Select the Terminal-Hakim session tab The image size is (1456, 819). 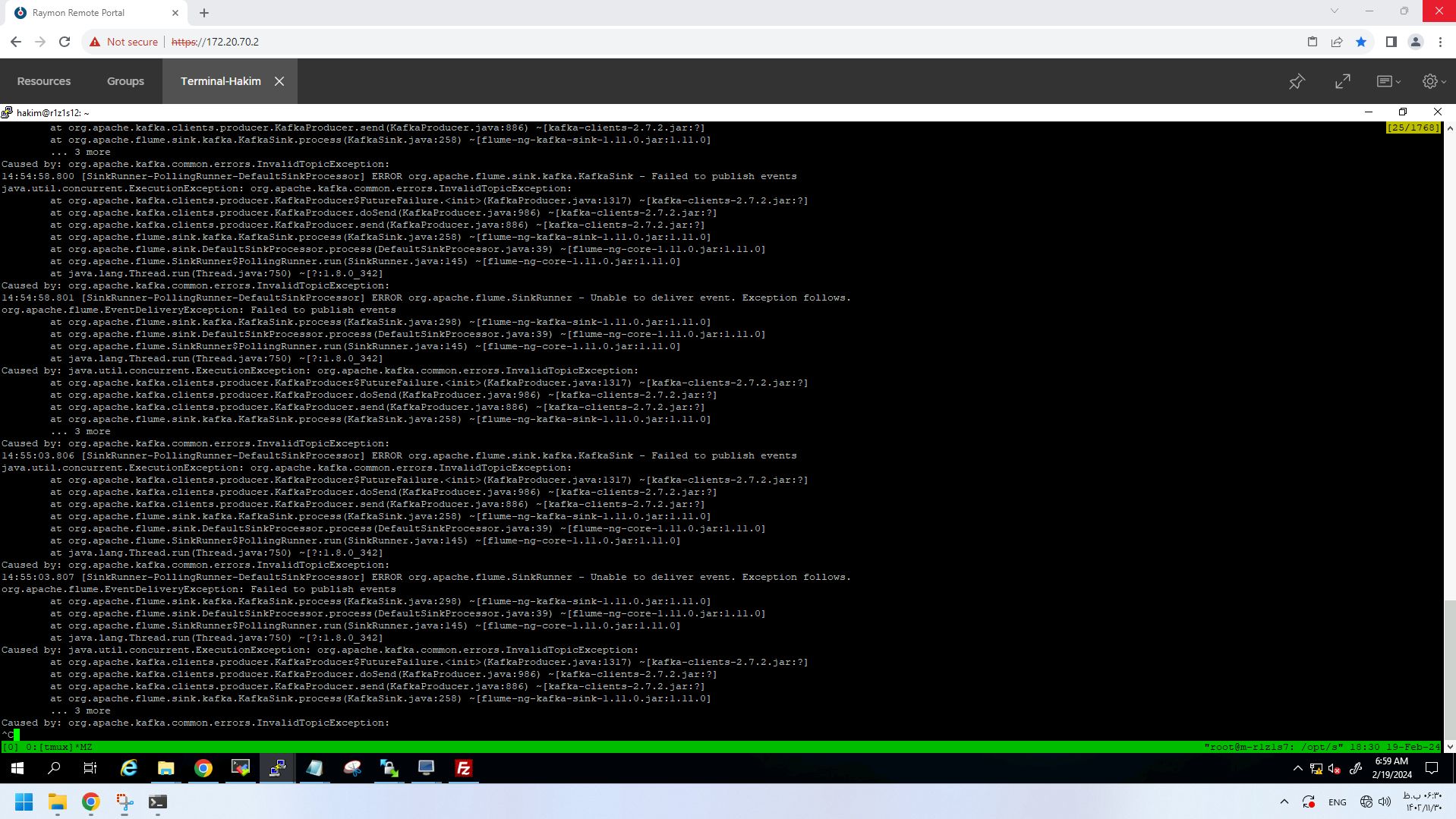(x=220, y=81)
